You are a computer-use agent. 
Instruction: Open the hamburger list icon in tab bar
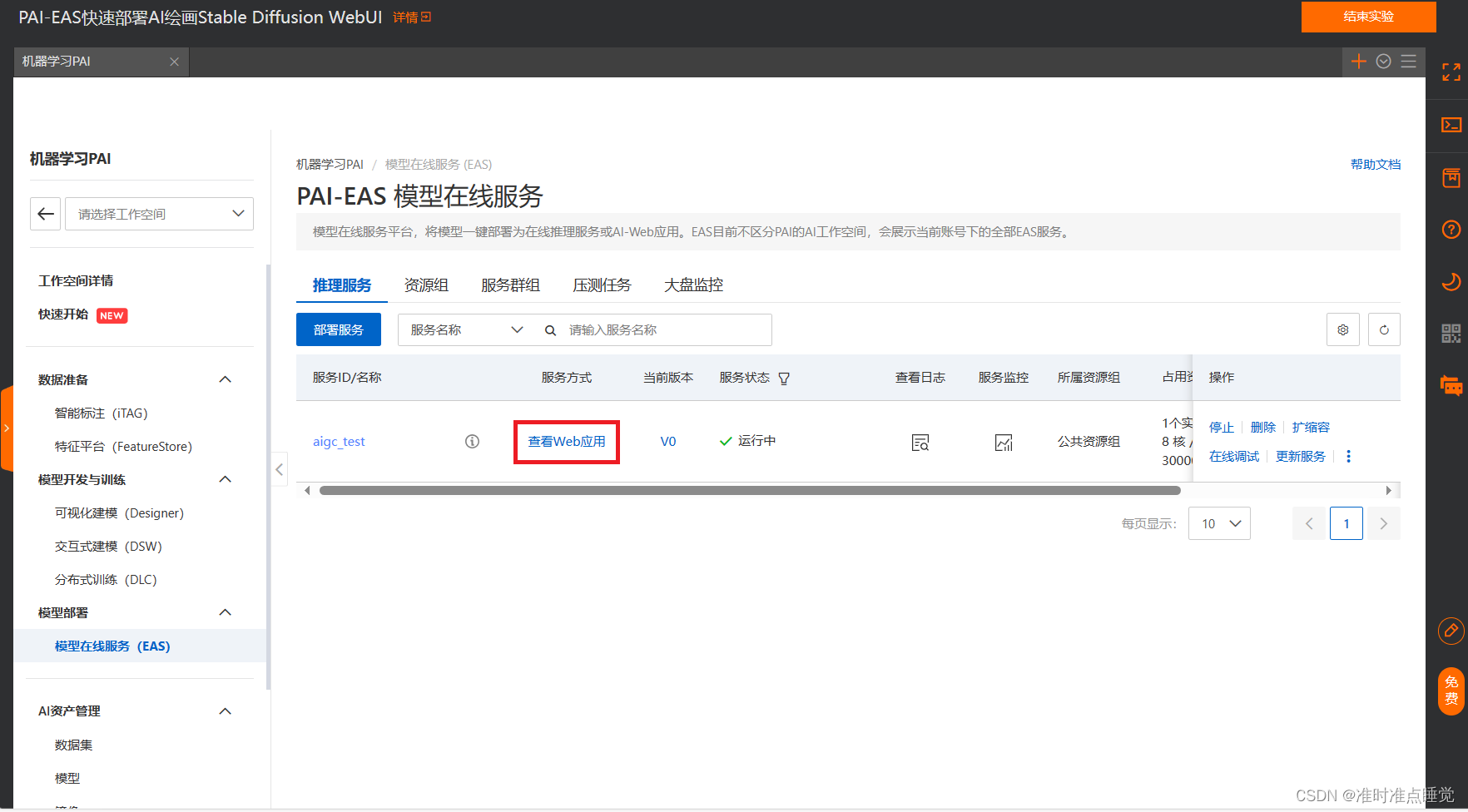1409,62
